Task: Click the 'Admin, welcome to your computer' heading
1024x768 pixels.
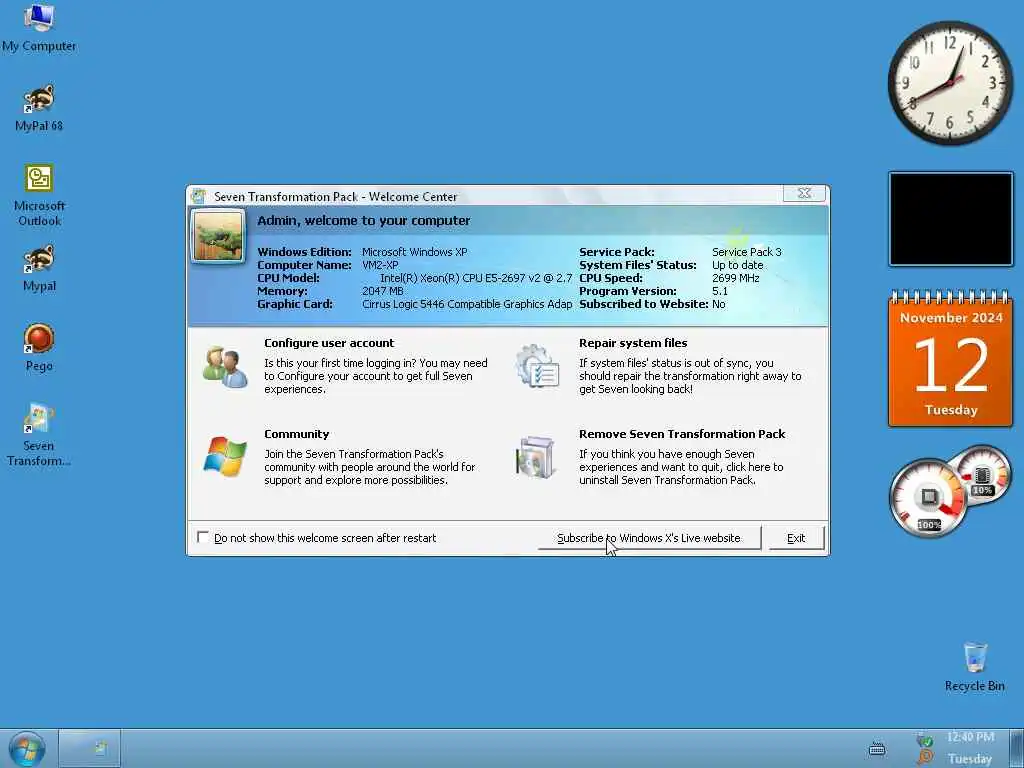Action: tap(364, 221)
